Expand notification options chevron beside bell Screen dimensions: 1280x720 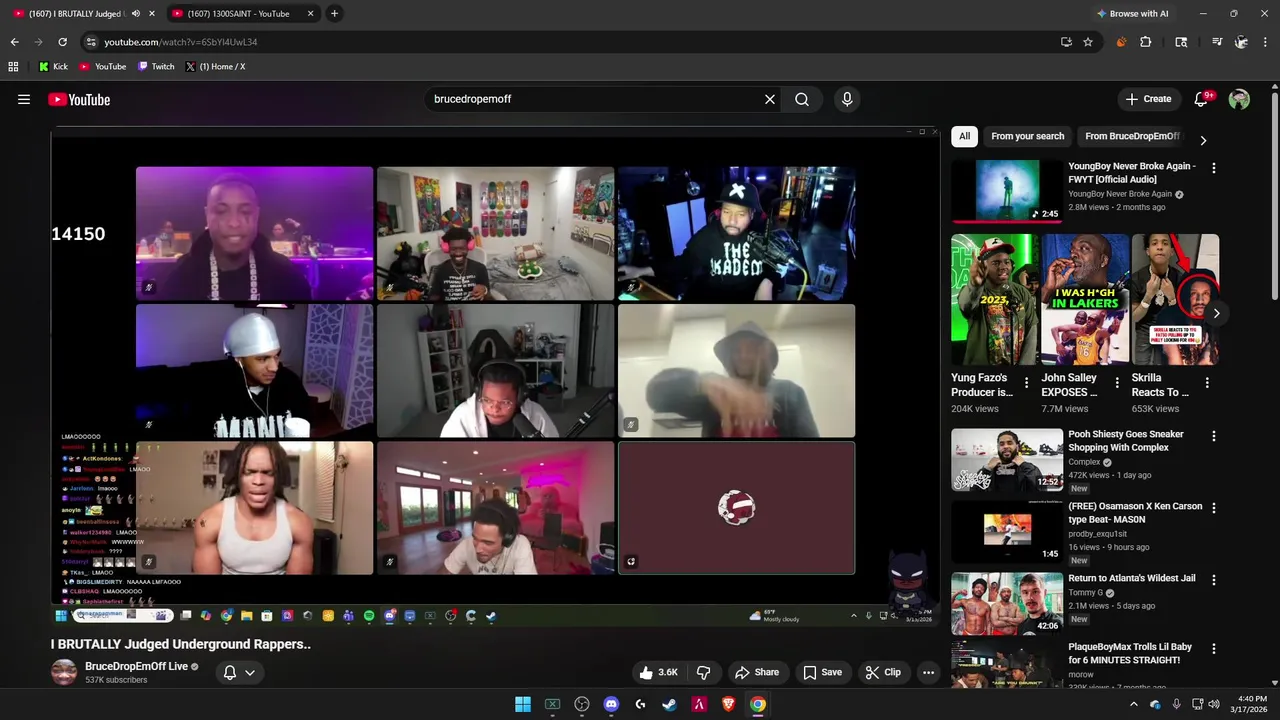250,673
